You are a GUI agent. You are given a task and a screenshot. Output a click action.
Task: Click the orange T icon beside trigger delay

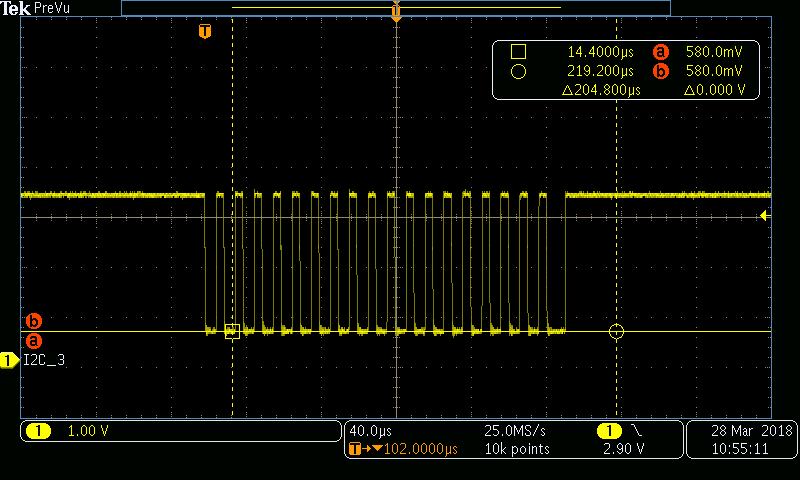[355, 449]
